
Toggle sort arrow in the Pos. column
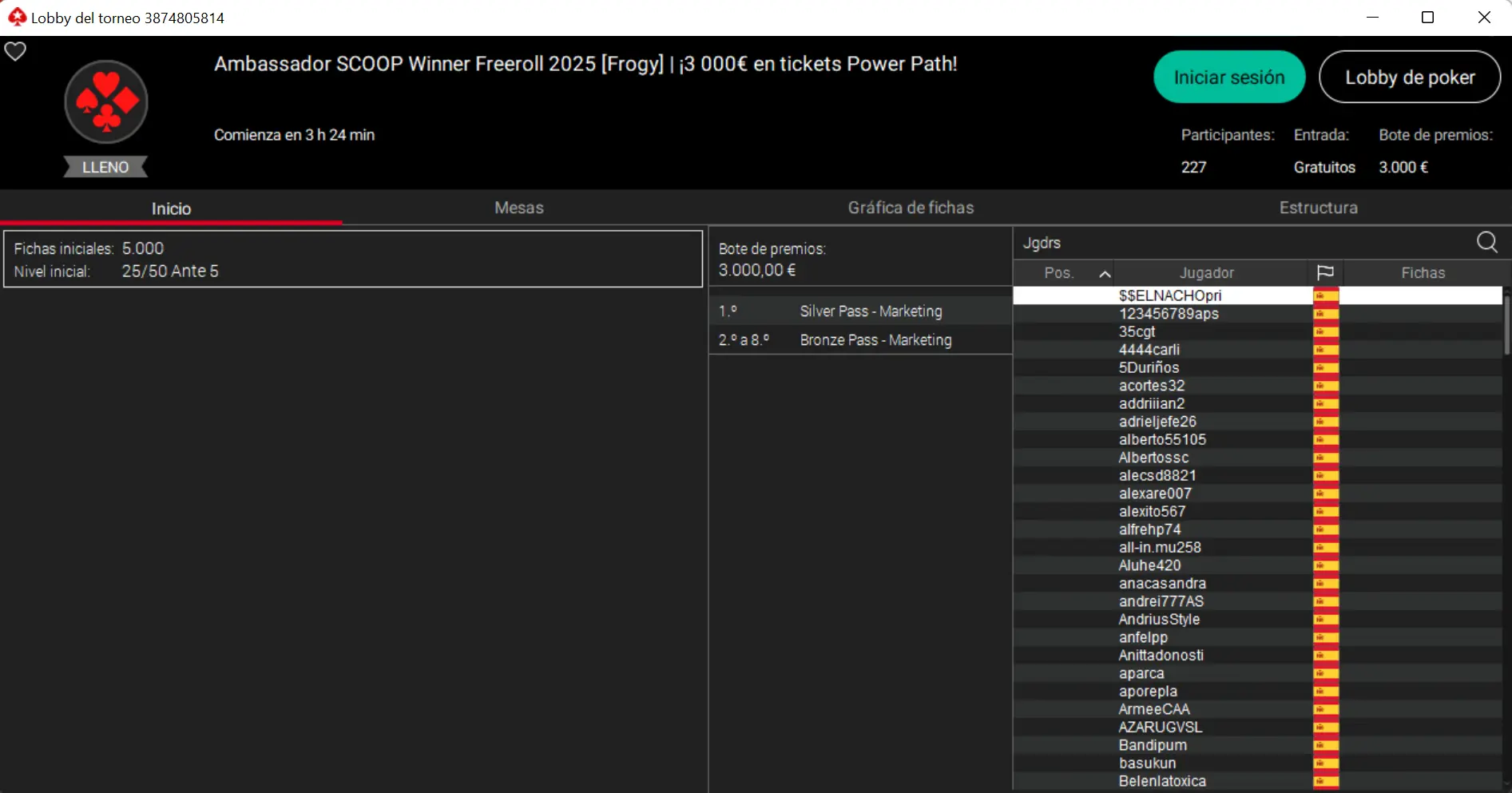coord(1105,274)
